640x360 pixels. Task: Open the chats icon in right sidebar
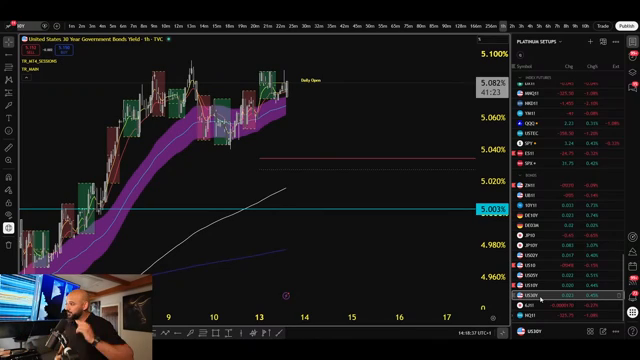[x=632, y=87]
